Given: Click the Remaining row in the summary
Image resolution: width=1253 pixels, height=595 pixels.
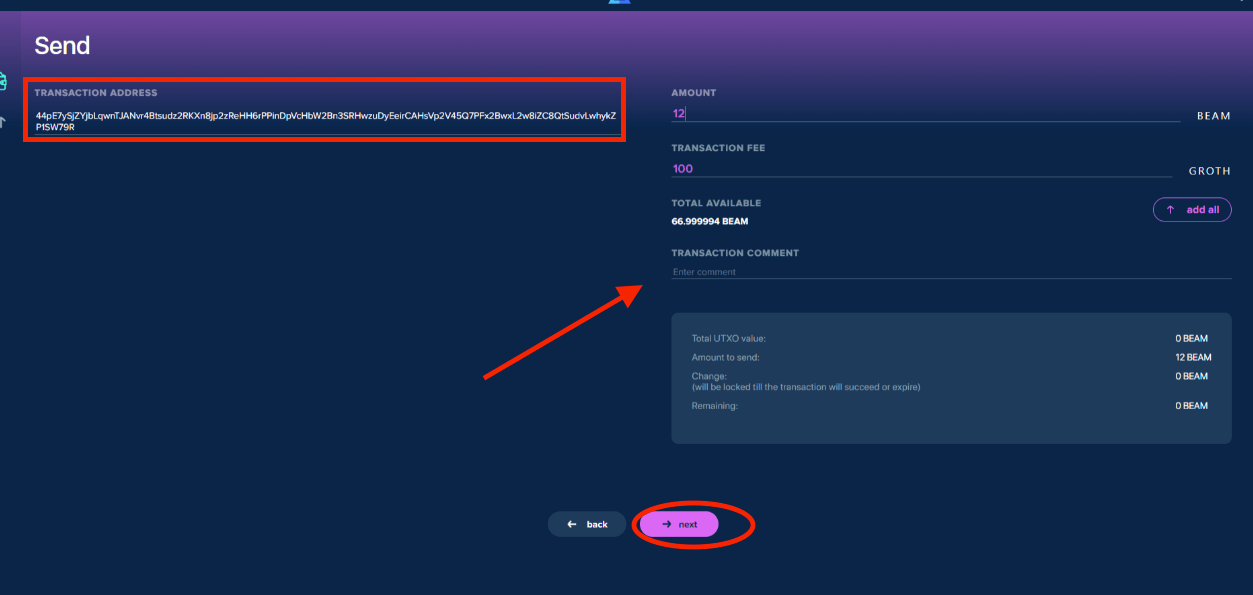Looking at the screenshot, I should pyautogui.click(x=950, y=406).
